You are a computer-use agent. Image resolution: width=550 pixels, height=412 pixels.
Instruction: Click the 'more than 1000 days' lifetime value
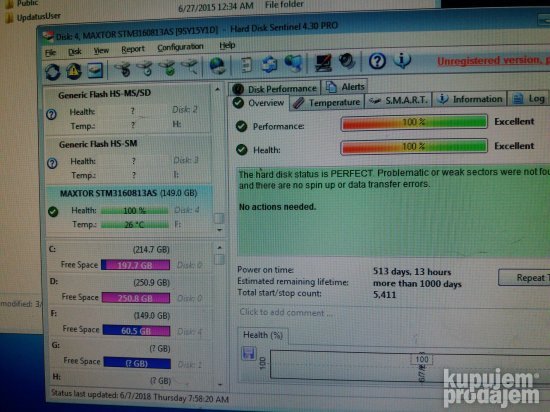click(417, 283)
